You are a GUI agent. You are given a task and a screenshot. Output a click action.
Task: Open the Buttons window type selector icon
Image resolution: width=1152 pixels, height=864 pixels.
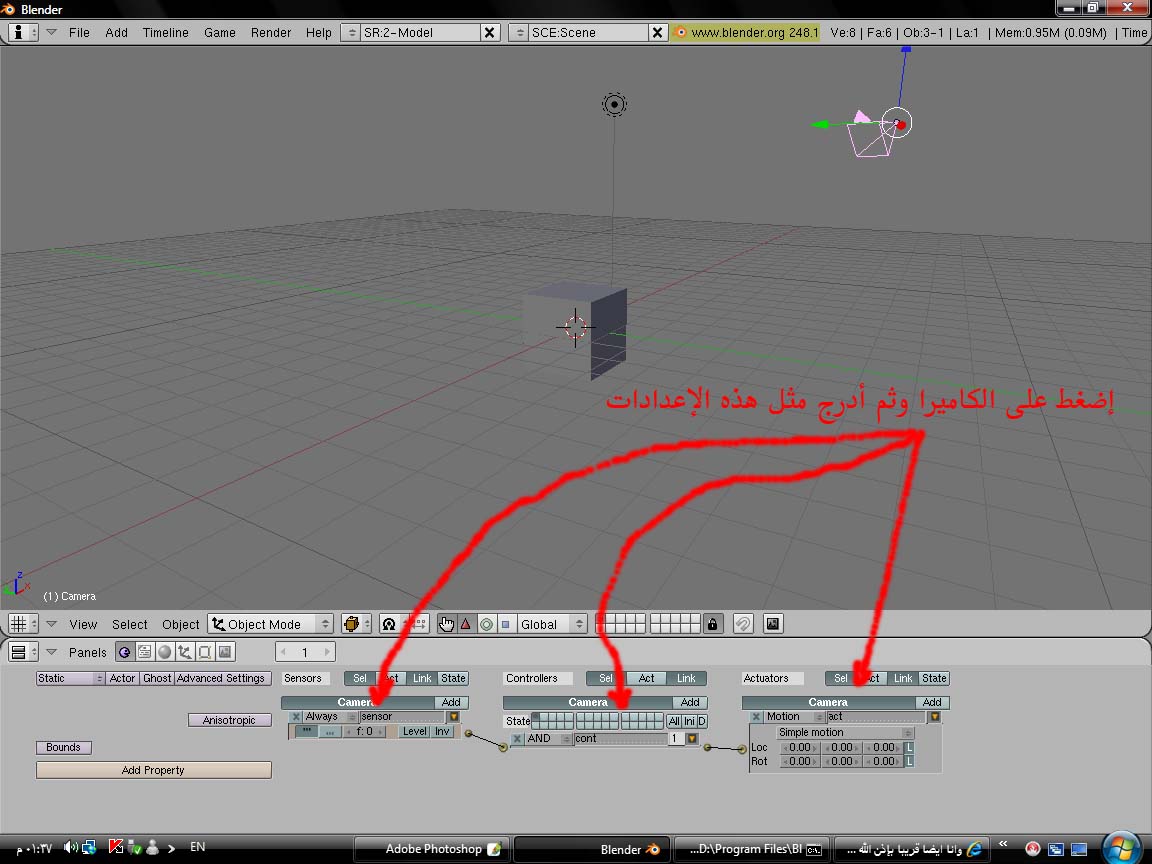click(x=23, y=652)
